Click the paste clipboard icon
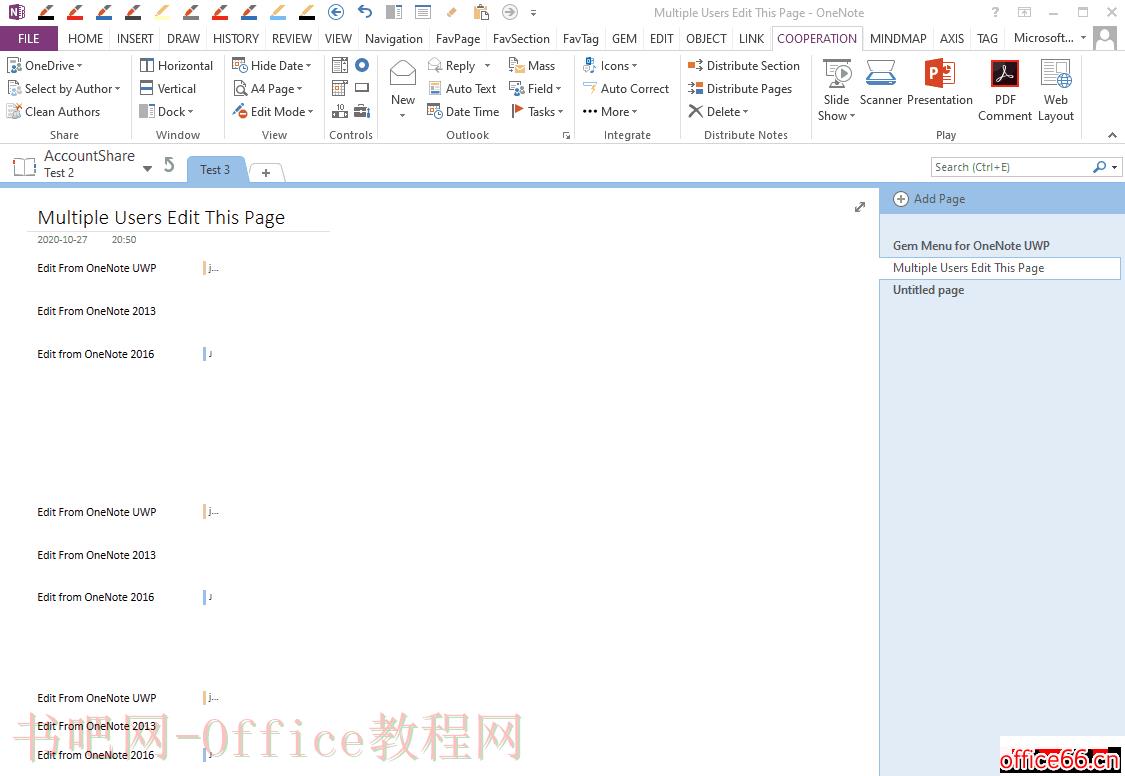Viewport: 1125px width, 776px height. 481,11
